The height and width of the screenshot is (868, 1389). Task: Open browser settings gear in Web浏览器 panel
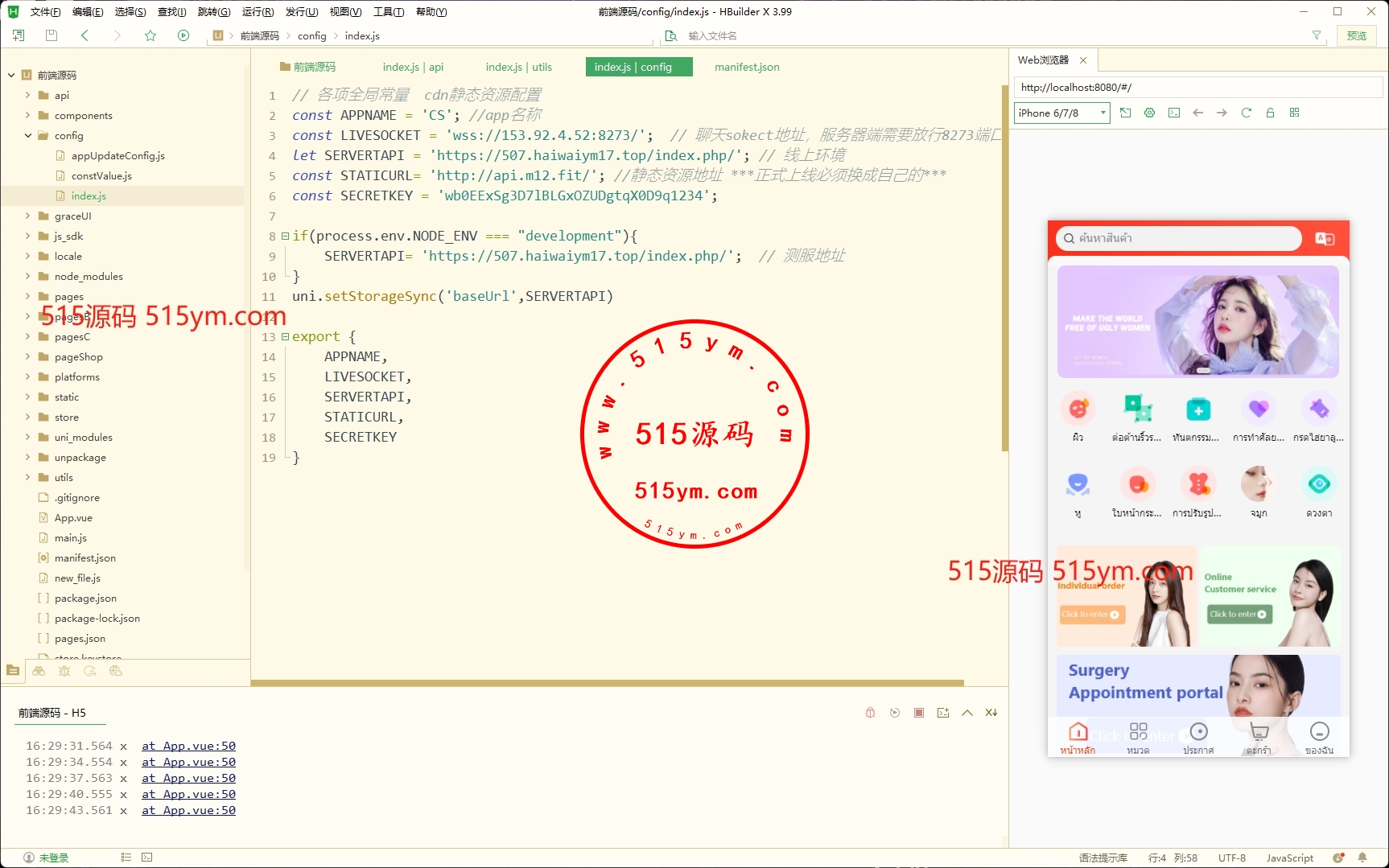[1149, 113]
